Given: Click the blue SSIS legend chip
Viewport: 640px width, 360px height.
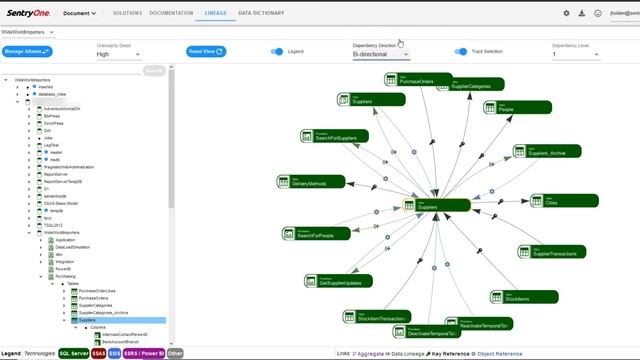Looking at the screenshot, I should [114, 353].
